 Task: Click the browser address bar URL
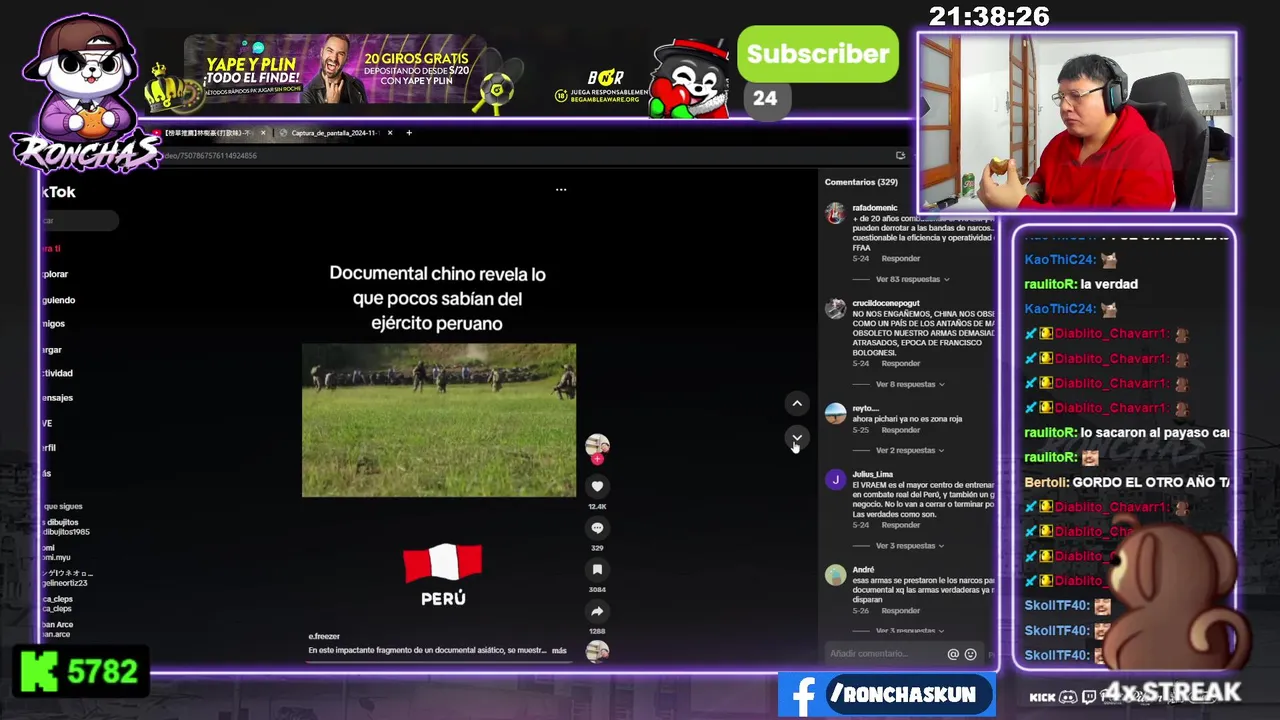(x=210, y=156)
